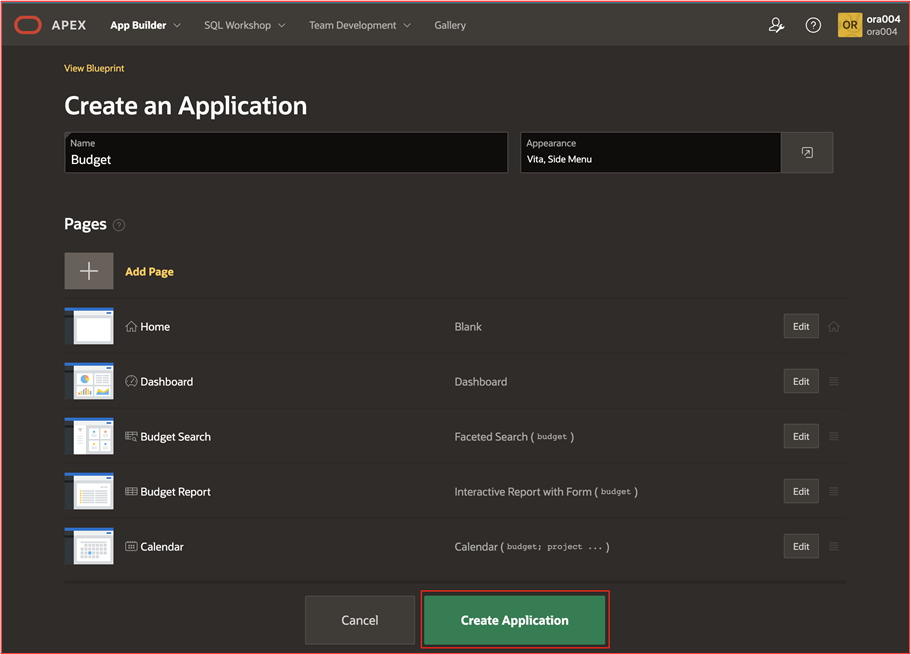Edit the Budget Report page
This screenshot has width=911, height=655.
801,491
